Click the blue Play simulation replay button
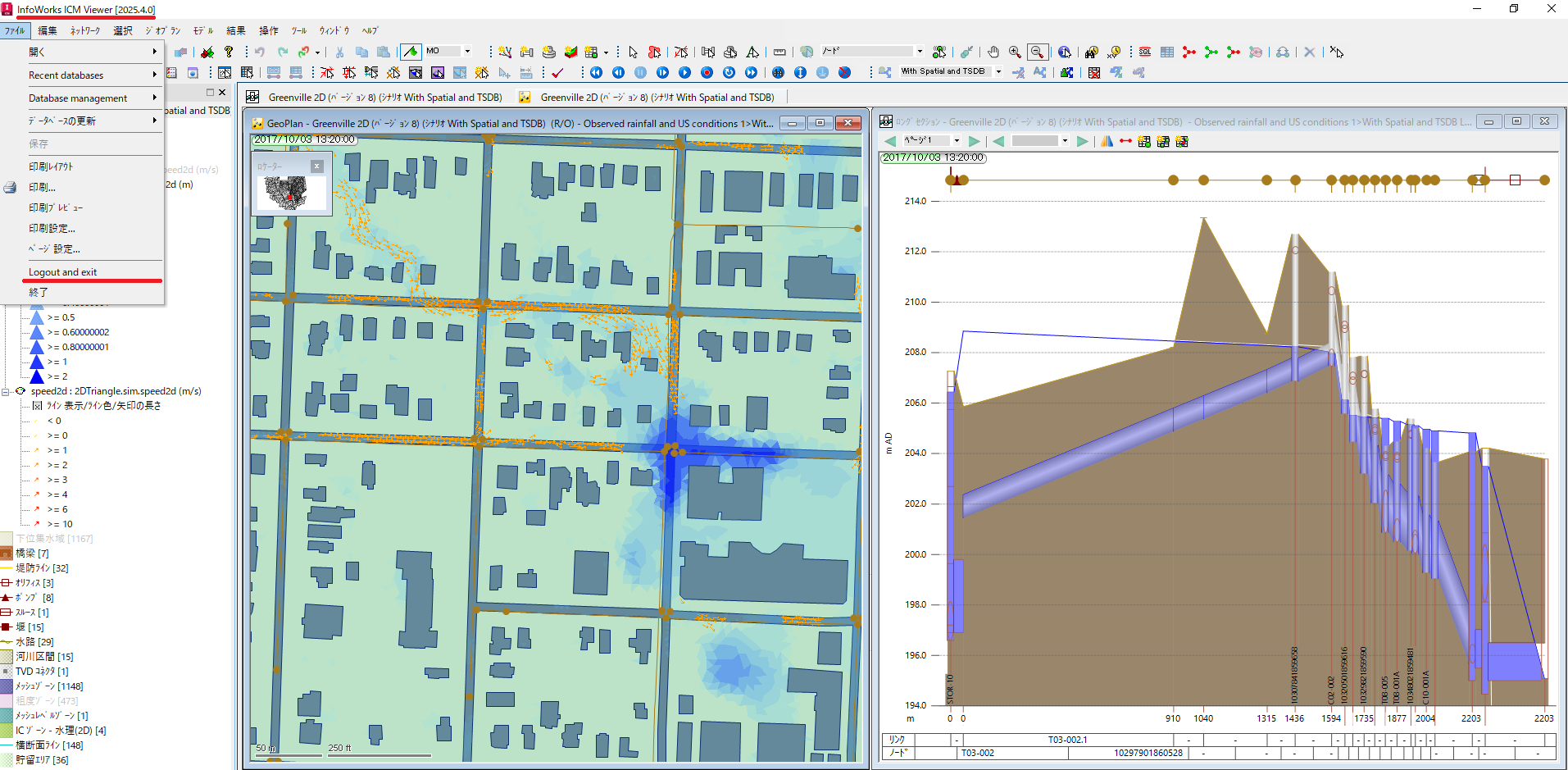1568x770 pixels. coord(684,72)
